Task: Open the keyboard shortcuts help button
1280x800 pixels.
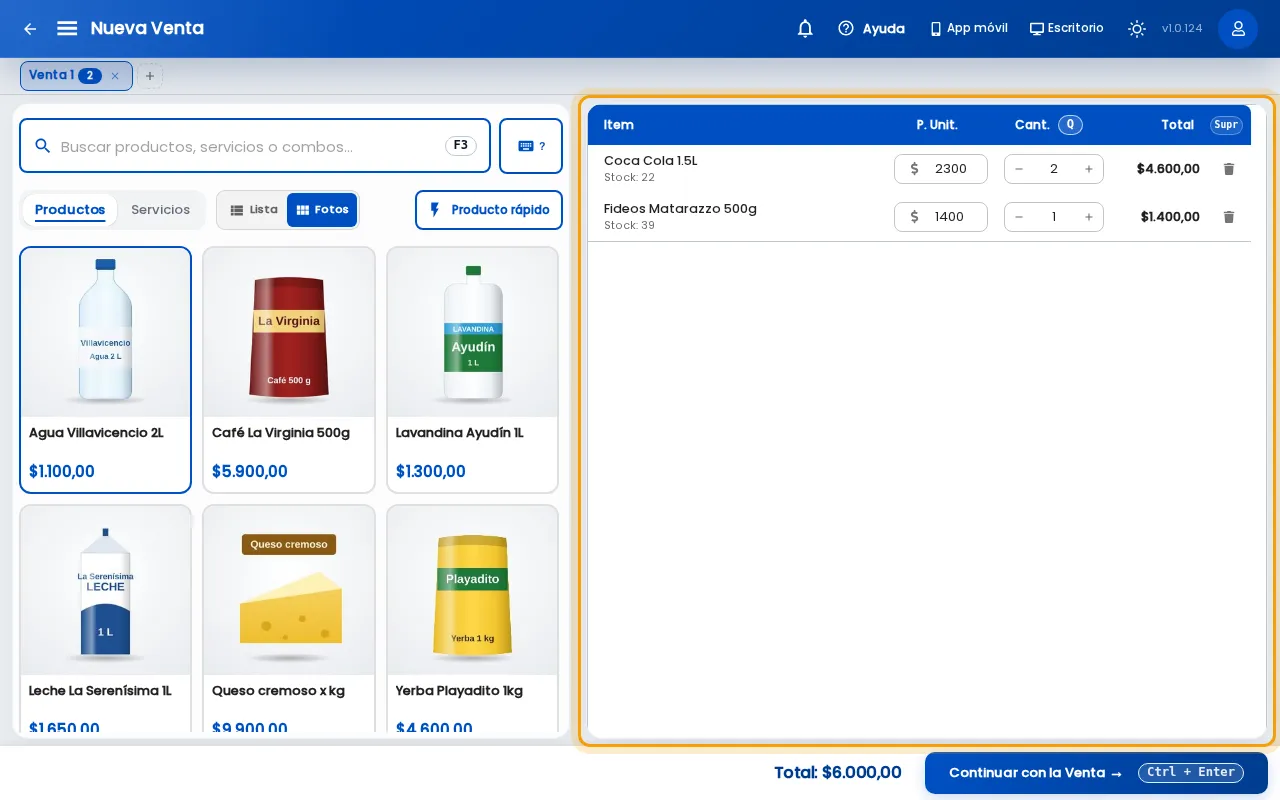Action: 531,146
